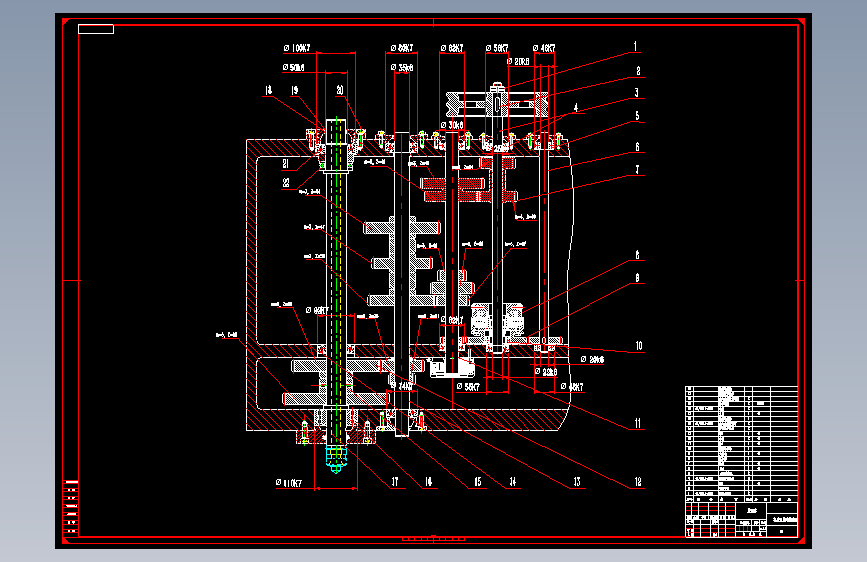
Task: Select the Ø 35k6 dimension label
Action: point(402,67)
